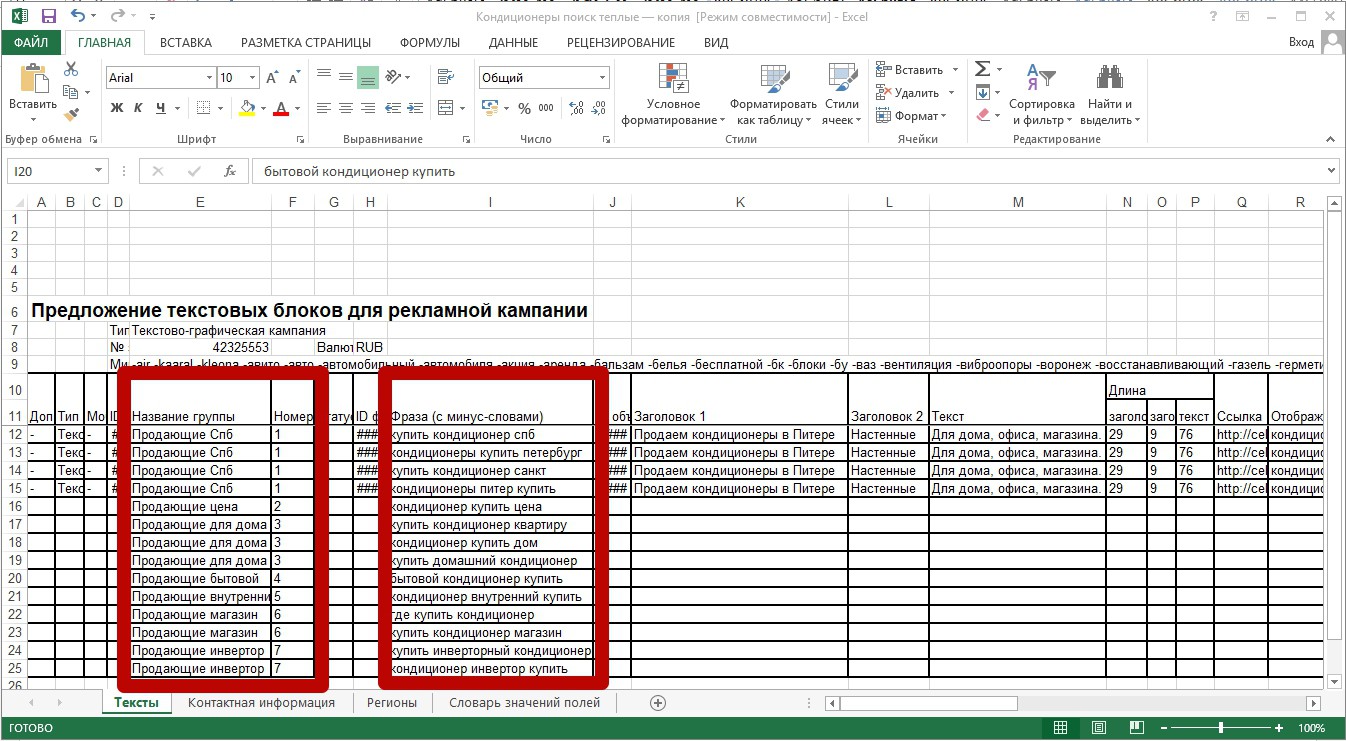Toggle Wrap Text in alignment group
The width and height of the screenshot is (1346, 741).
445,77
